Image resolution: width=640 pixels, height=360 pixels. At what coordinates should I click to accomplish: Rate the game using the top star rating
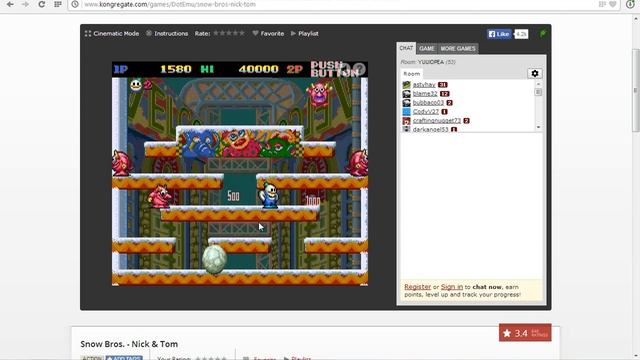click(x=229, y=33)
